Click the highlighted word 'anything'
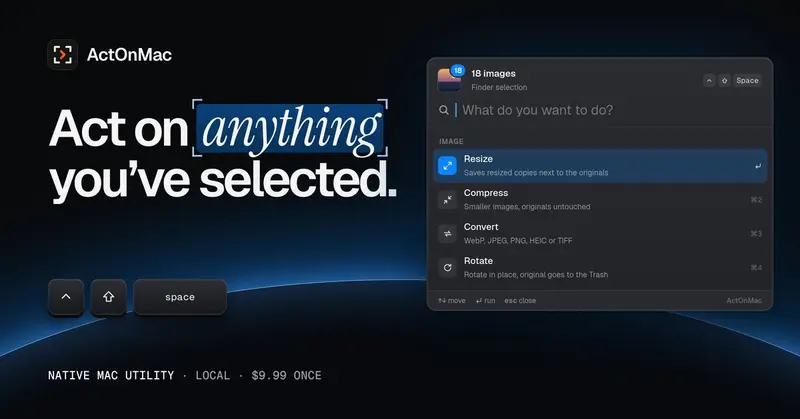Viewport: 800px width, 419px height. coord(290,129)
